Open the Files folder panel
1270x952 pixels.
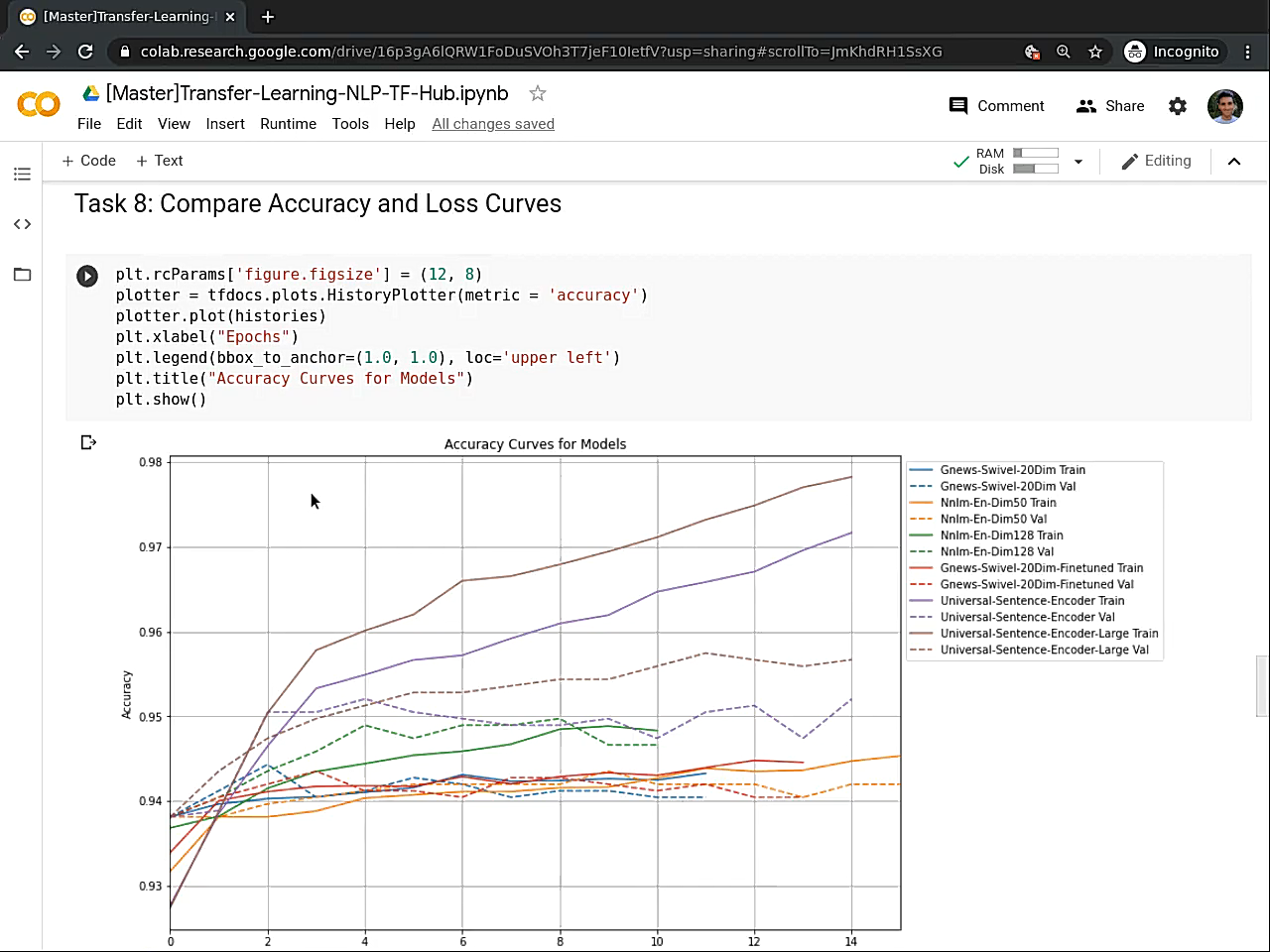(x=22, y=275)
